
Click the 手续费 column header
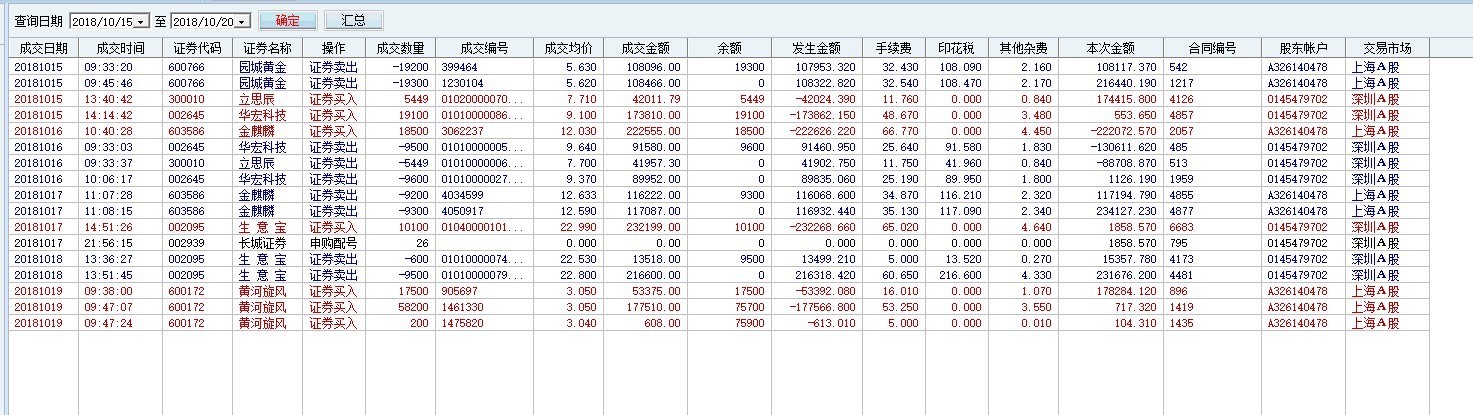point(893,47)
